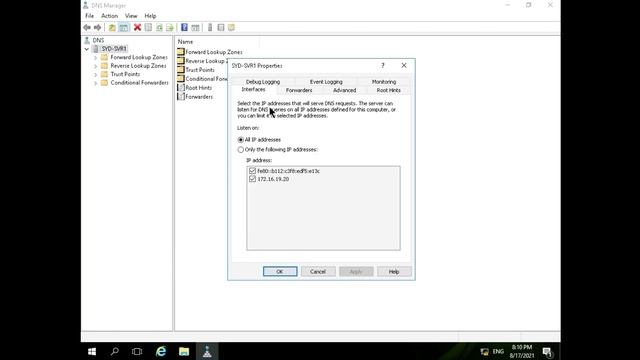Click the Forward arrow in DNS Manager toolbar

[x=97, y=27]
